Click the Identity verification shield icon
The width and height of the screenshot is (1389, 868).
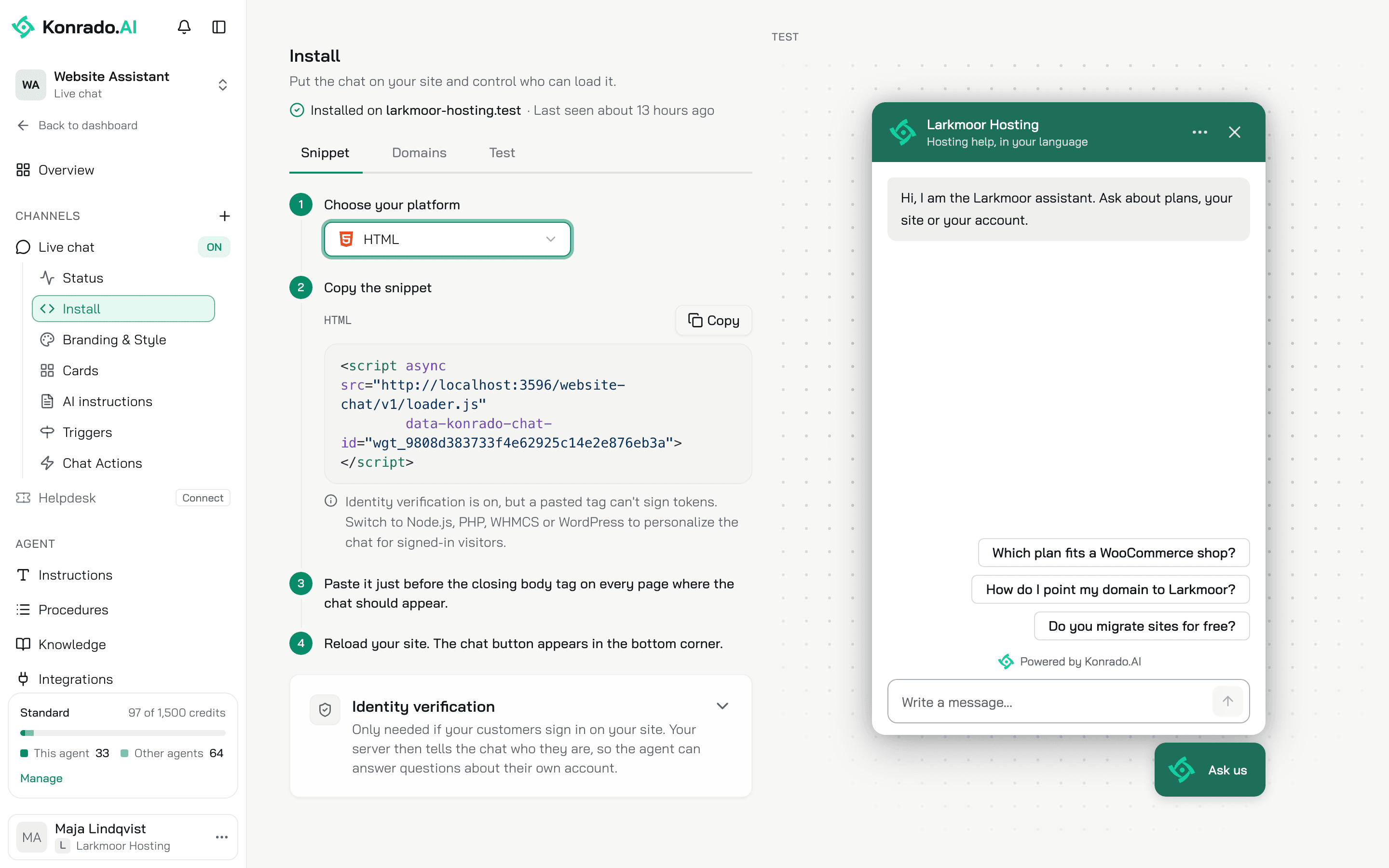pos(325,710)
